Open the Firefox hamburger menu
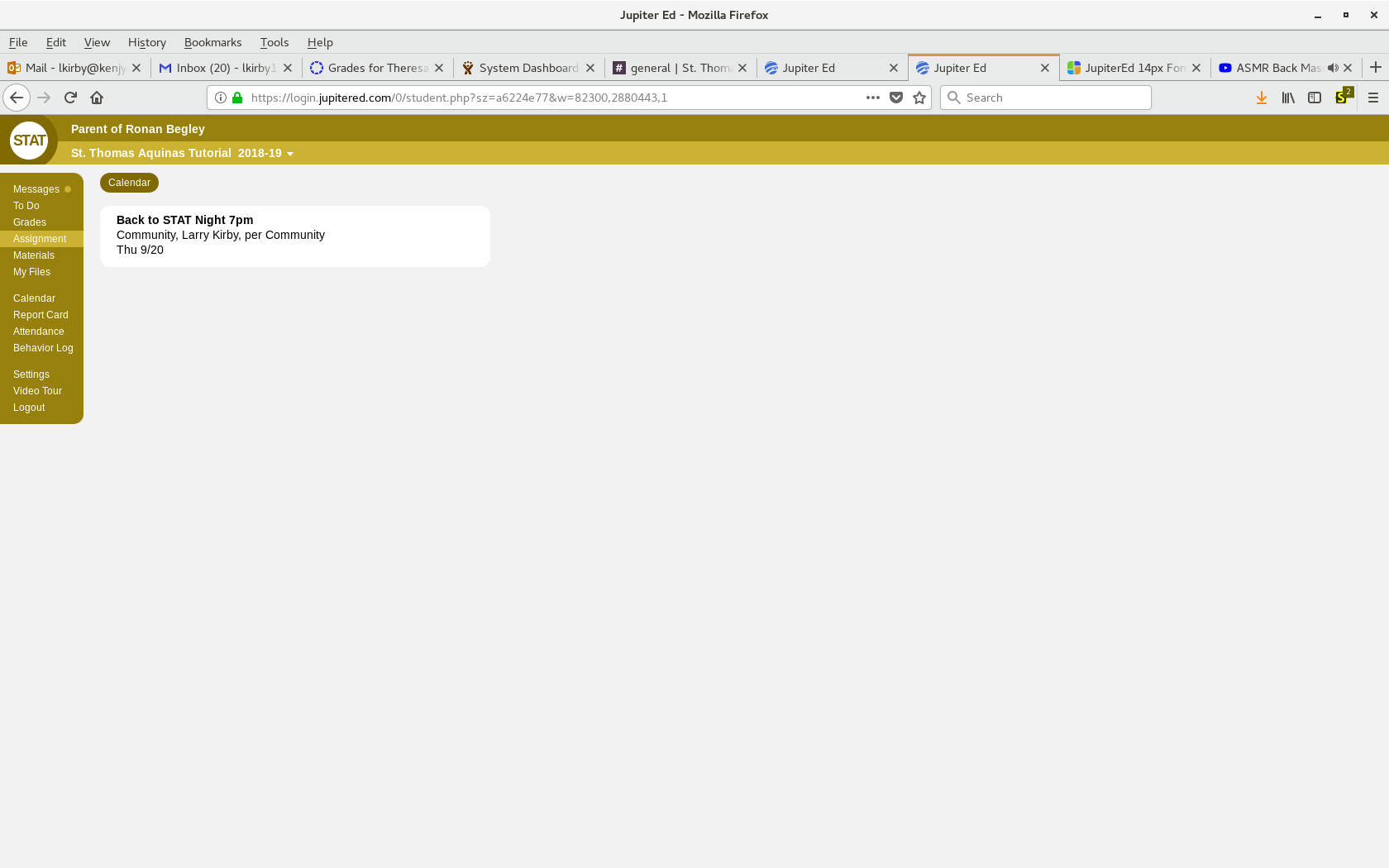The height and width of the screenshot is (868, 1389). click(x=1373, y=98)
